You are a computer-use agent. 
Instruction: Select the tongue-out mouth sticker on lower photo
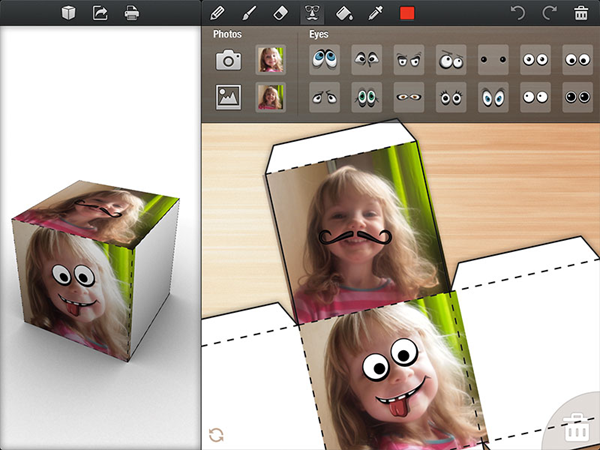click(x=401, y=398)
